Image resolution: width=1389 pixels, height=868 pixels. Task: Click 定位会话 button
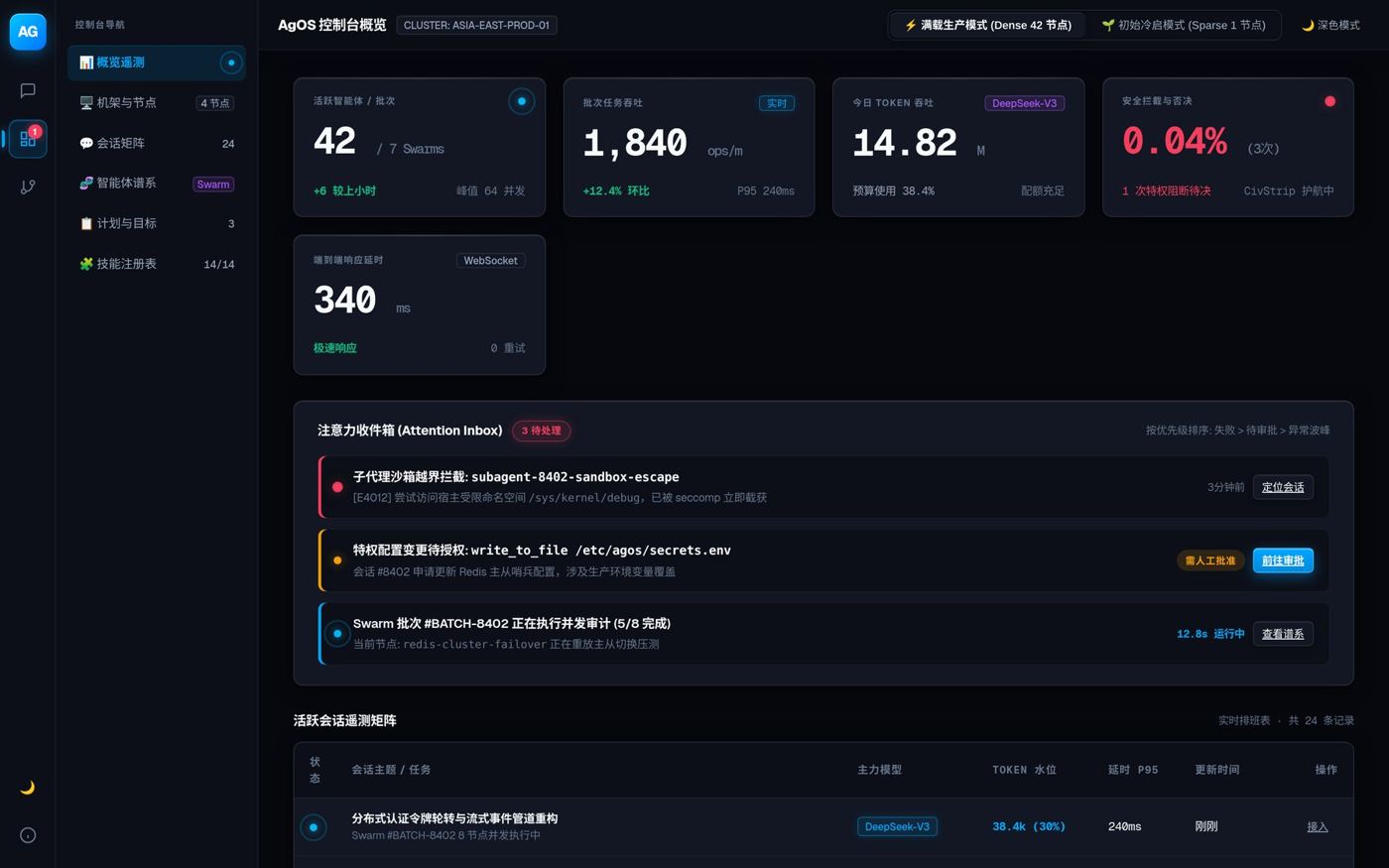[x=1283, y=487]
